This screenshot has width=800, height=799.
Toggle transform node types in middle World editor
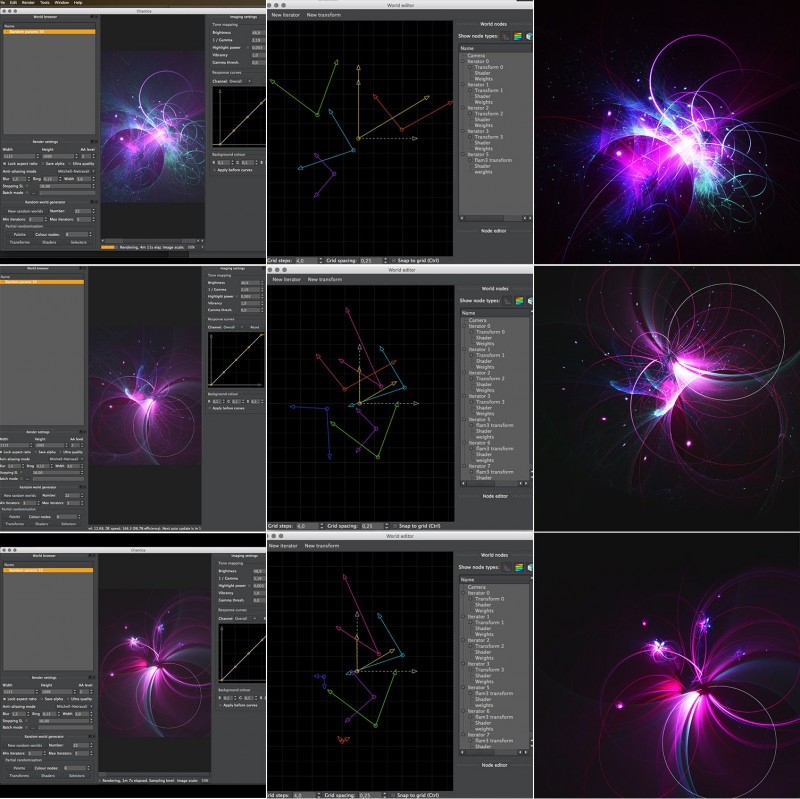tap(507, 301)
